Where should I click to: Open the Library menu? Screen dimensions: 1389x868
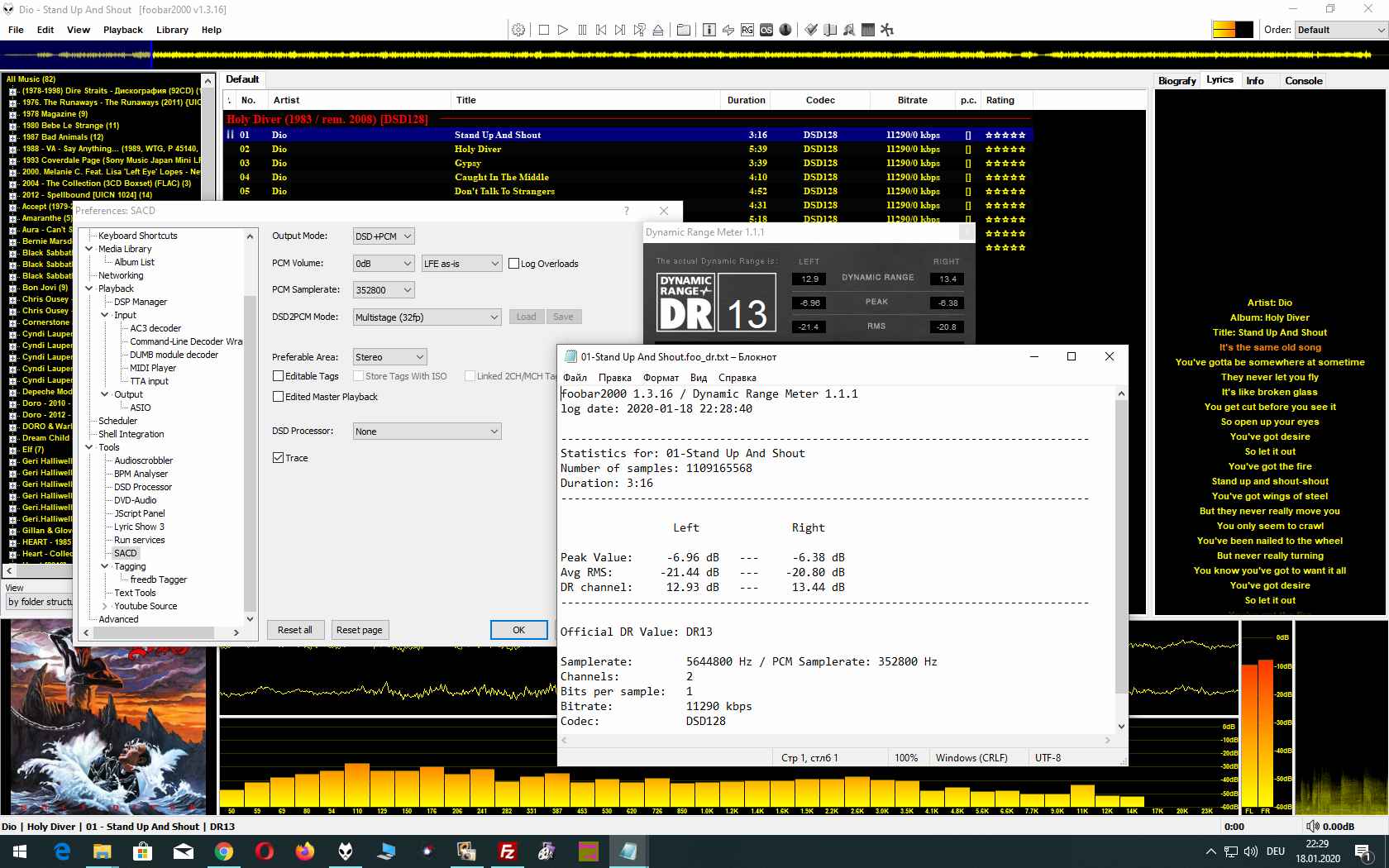coord(172,30)
